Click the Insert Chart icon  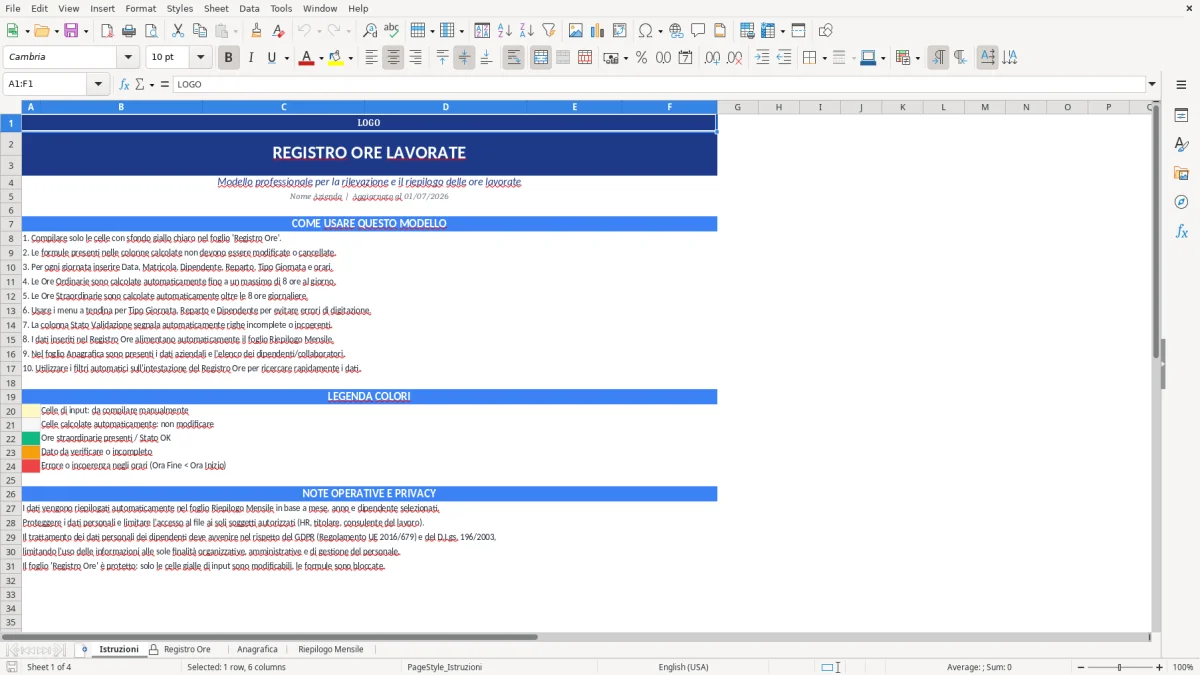point(596,31)
